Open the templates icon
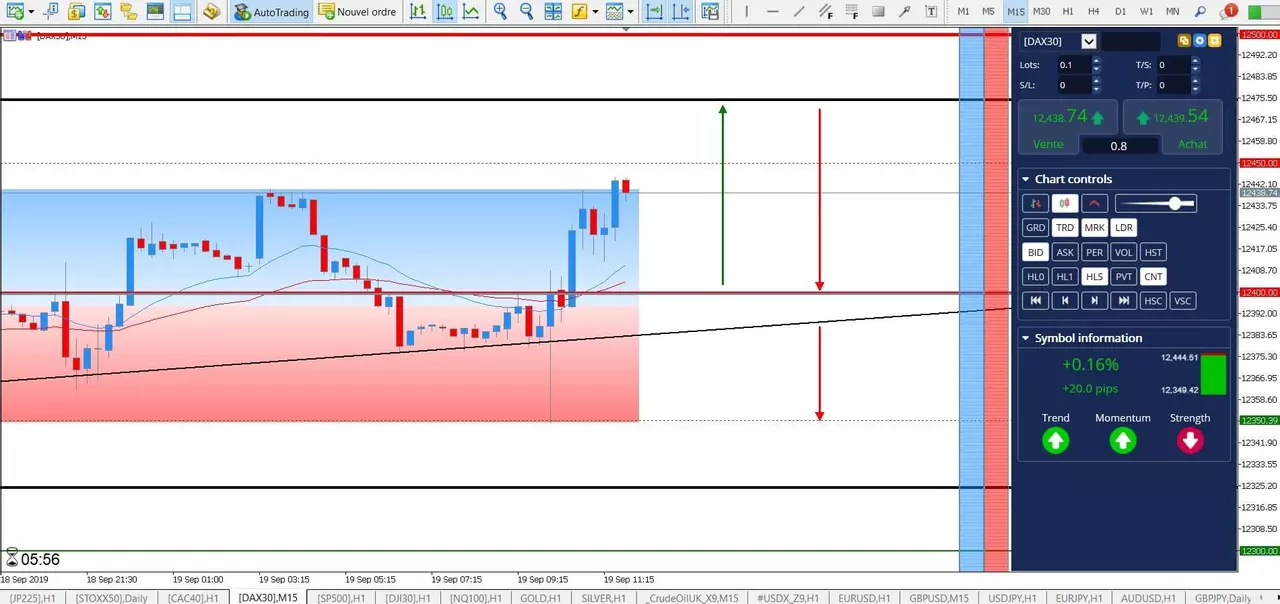Viewport: 1280px width, 604px height. (709, 12)
